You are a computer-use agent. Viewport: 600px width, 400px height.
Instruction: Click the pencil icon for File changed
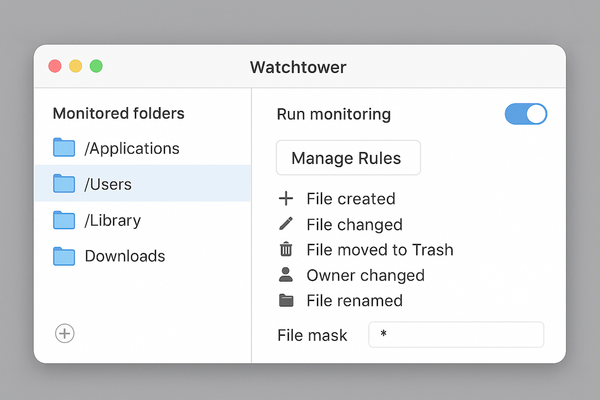click(286, 224)
